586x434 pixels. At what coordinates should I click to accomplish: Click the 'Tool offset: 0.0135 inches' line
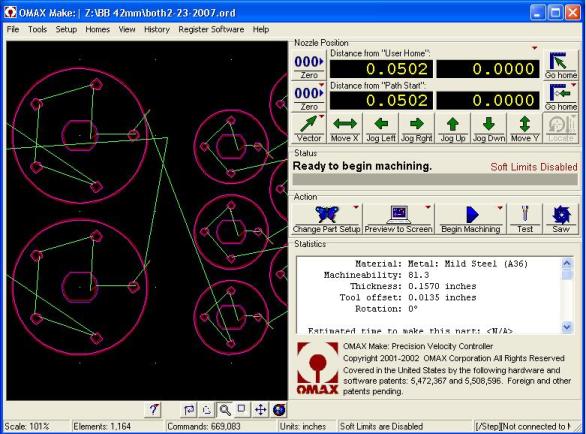pyautogui.click(x=408, y=298)
